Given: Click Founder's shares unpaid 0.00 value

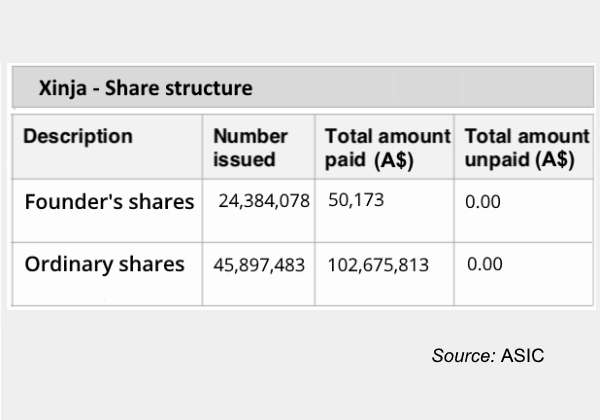Looking at the screenshot, I should tap(483, 202).
